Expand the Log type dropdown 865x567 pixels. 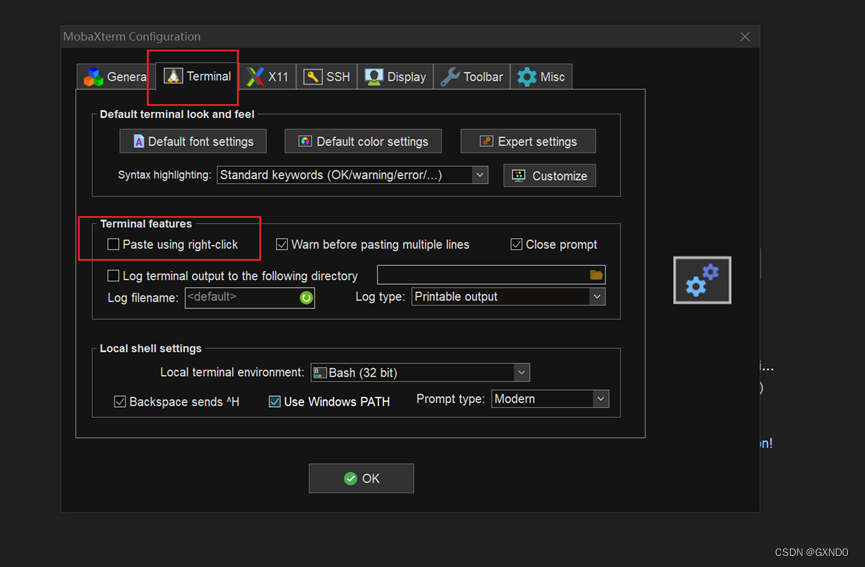tap(597, 297)
